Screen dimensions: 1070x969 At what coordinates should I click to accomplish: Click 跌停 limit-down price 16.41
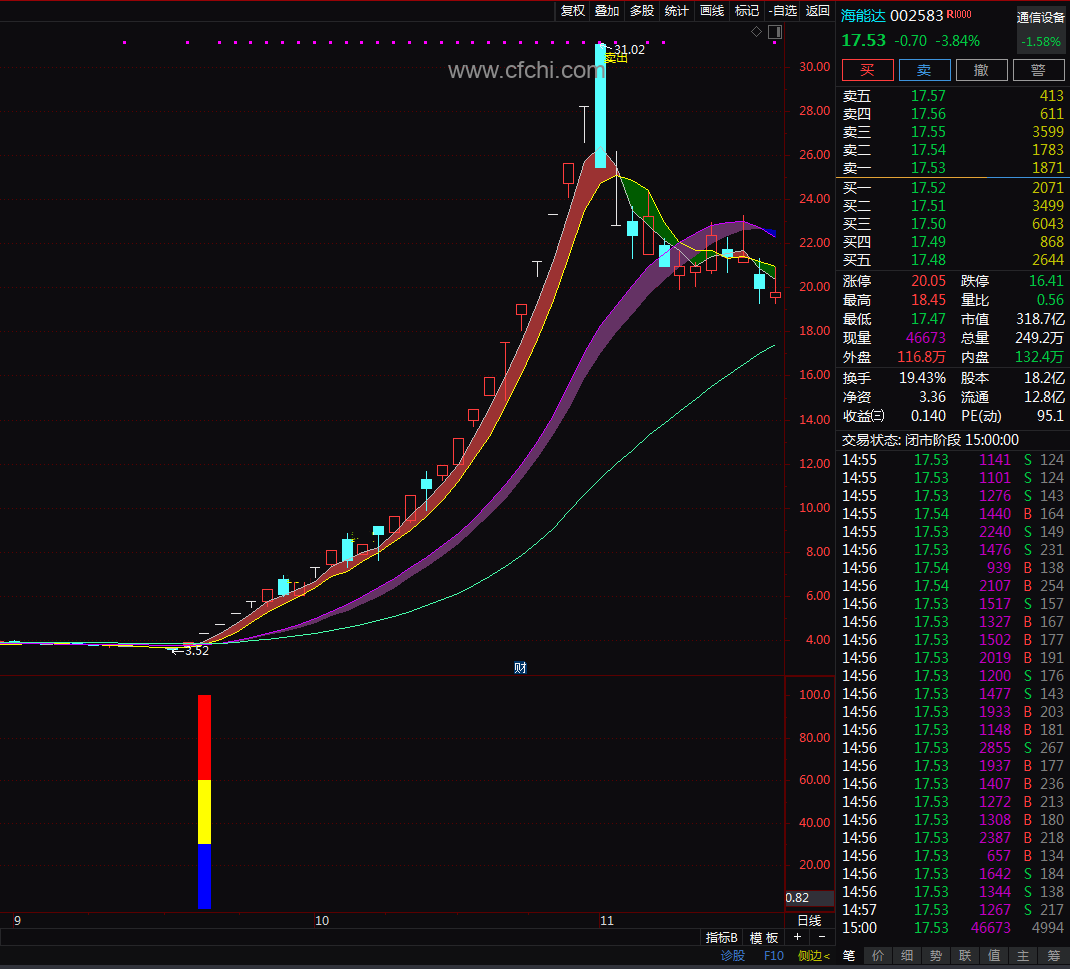pos(1046,281)
